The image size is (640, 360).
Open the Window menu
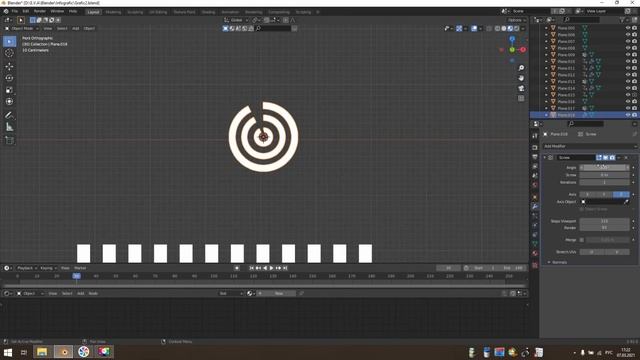pos(57,11)
